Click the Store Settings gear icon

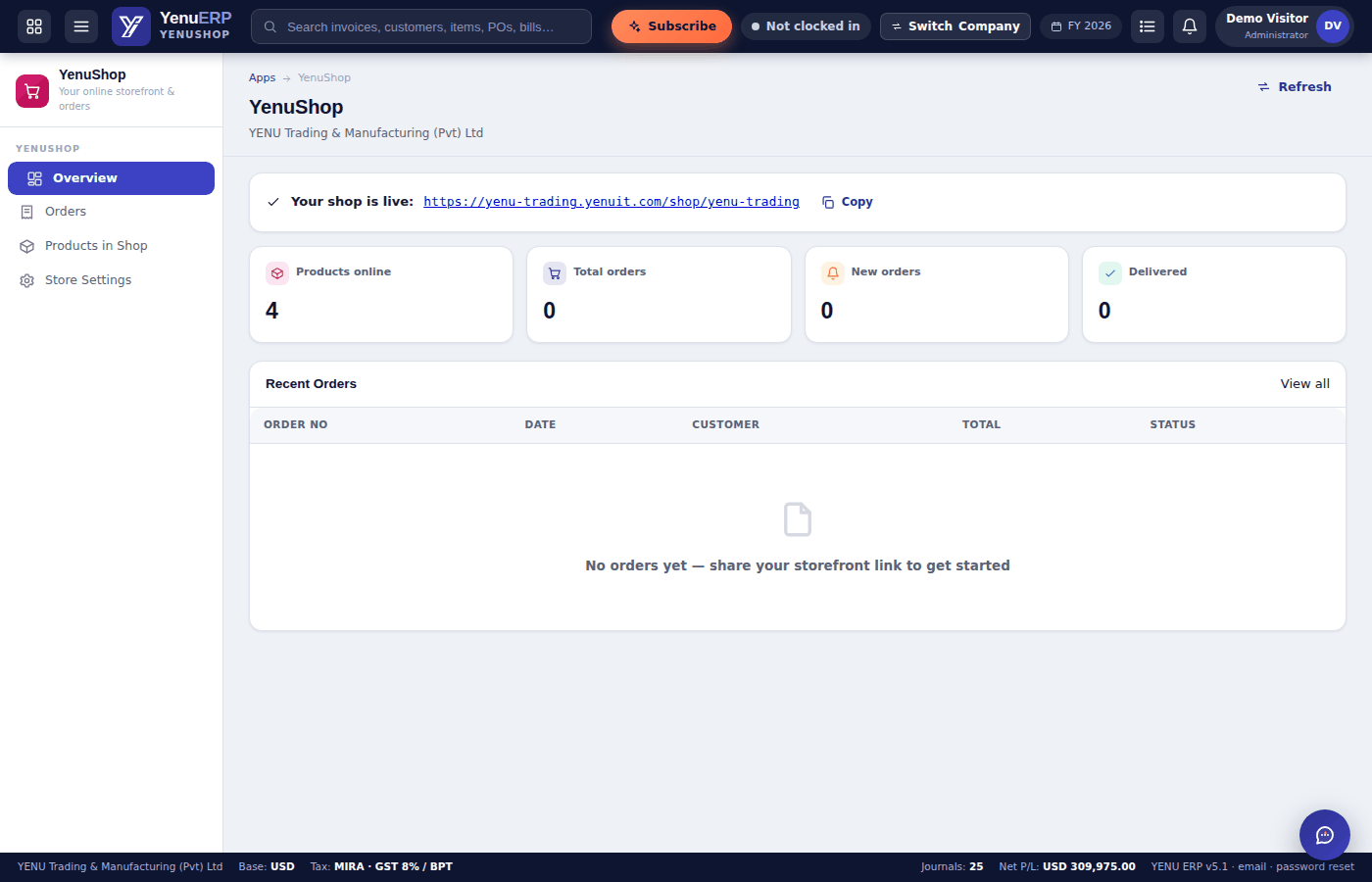(x=27, y=280)
